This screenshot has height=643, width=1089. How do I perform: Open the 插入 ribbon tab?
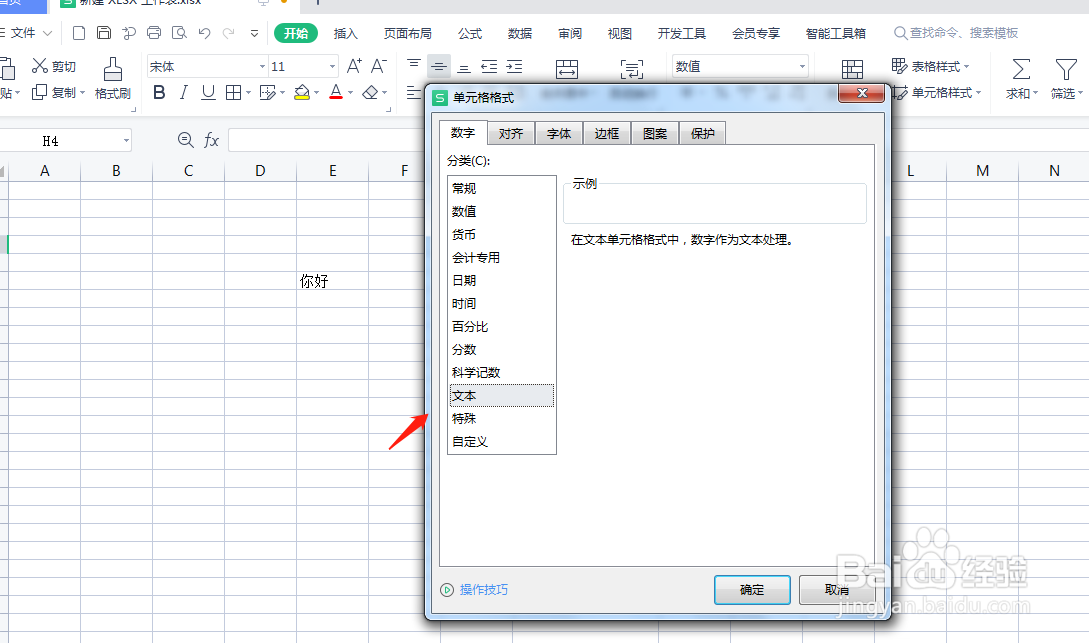(345, 33)
